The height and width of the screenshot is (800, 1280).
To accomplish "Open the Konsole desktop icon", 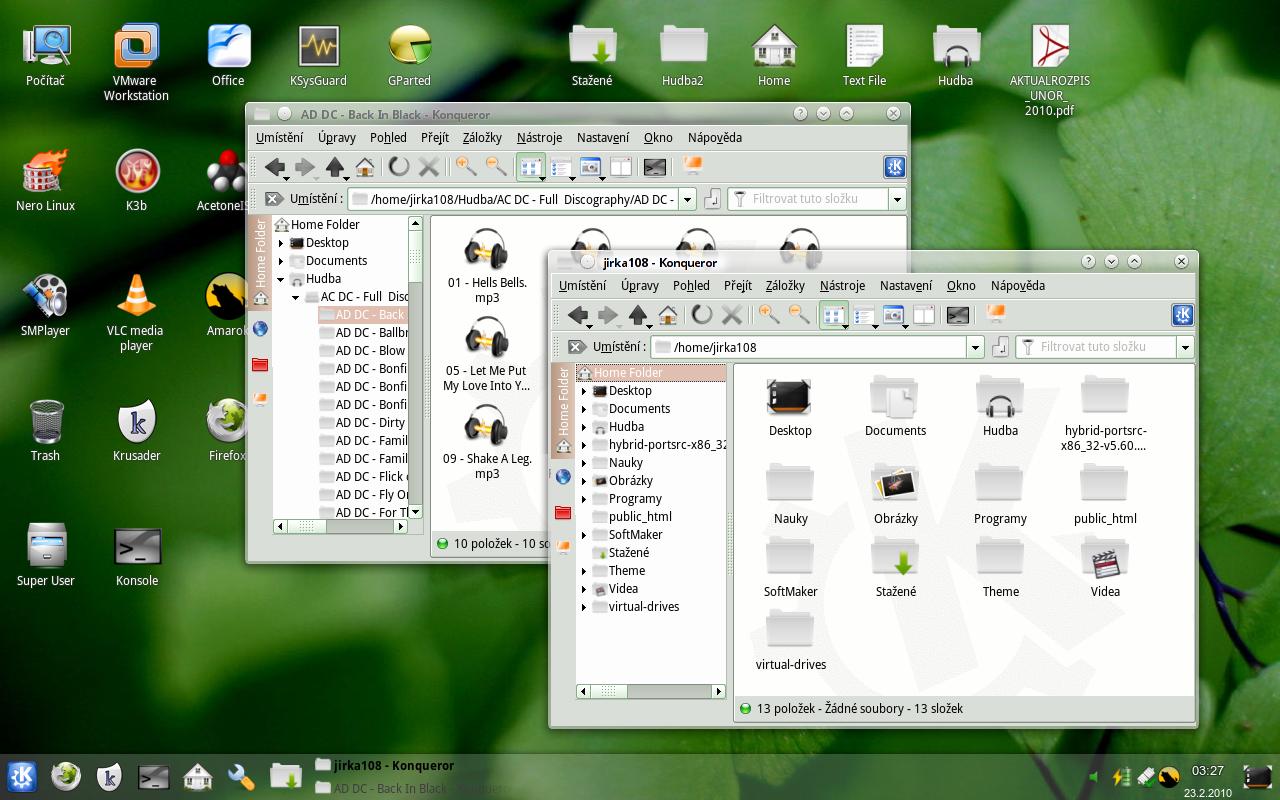I will 137,556.
